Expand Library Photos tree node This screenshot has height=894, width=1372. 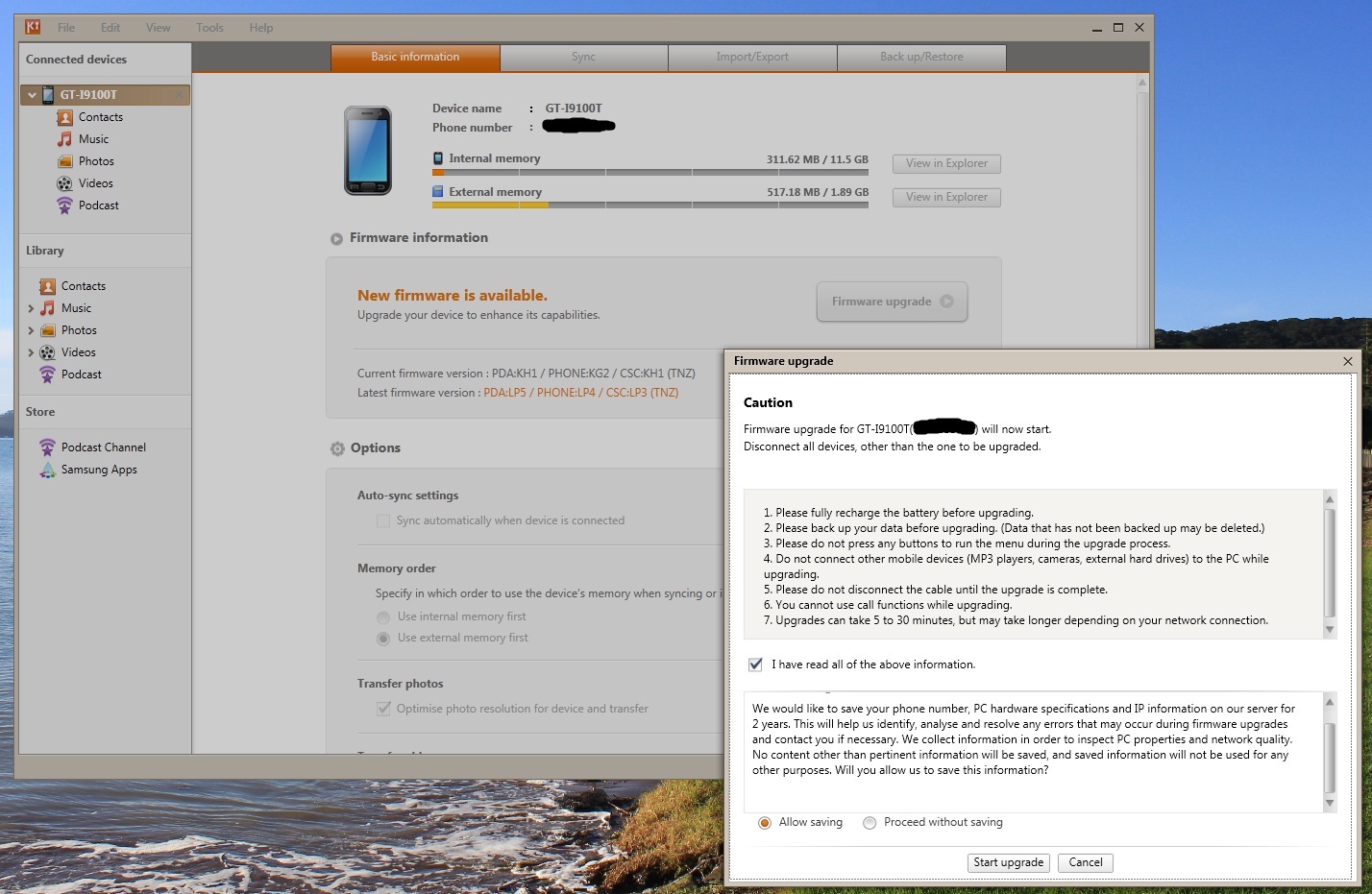coord(31,330)
